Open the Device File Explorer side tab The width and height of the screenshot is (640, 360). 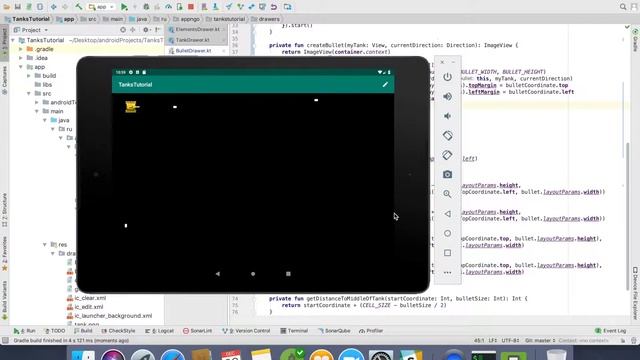click(636, 293)
